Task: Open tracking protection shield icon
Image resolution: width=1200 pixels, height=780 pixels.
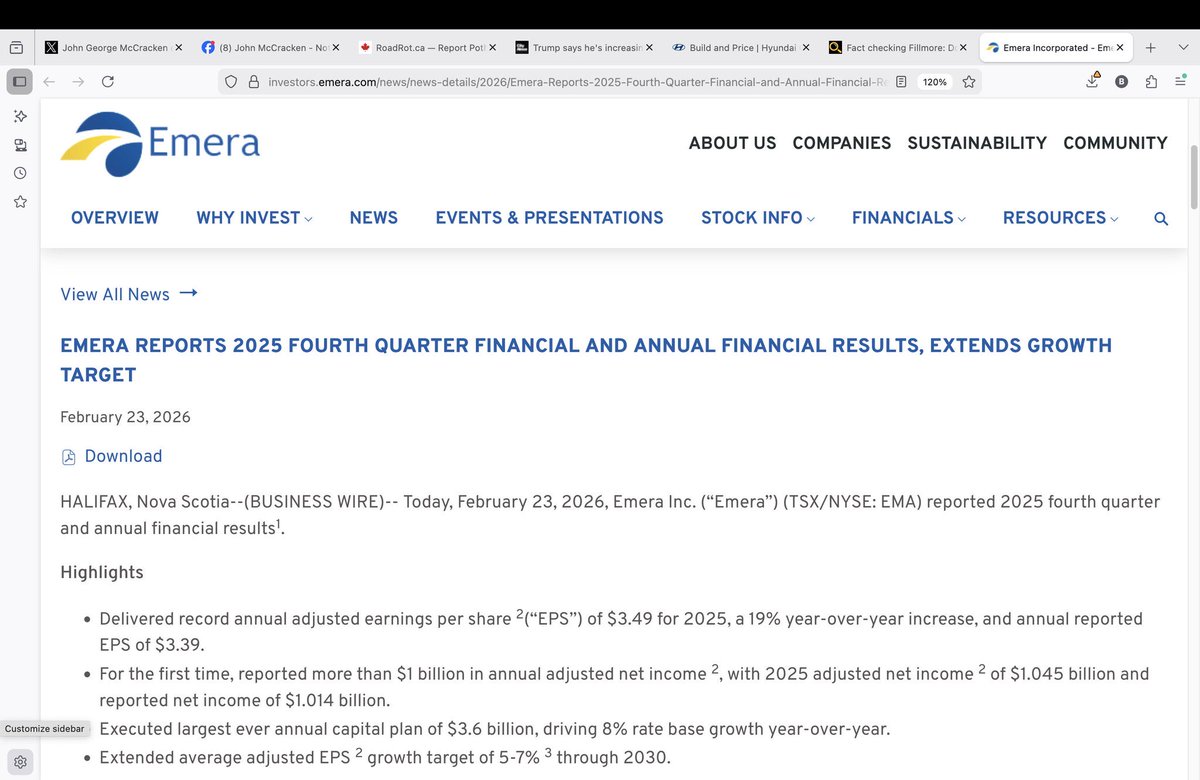Action: [x=233, y=82]
